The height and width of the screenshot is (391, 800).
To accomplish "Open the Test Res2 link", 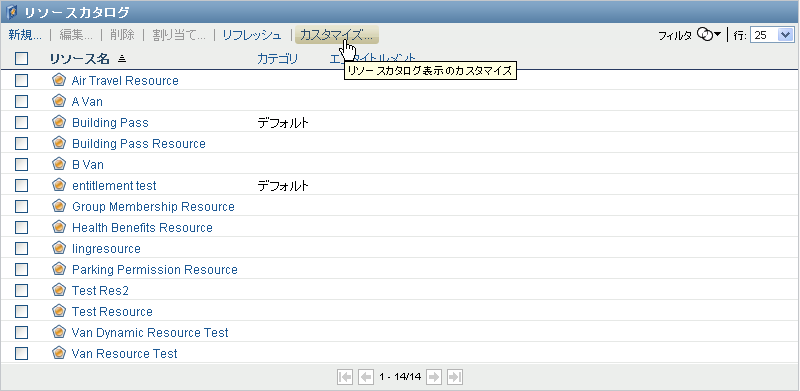I will (100, 290).
